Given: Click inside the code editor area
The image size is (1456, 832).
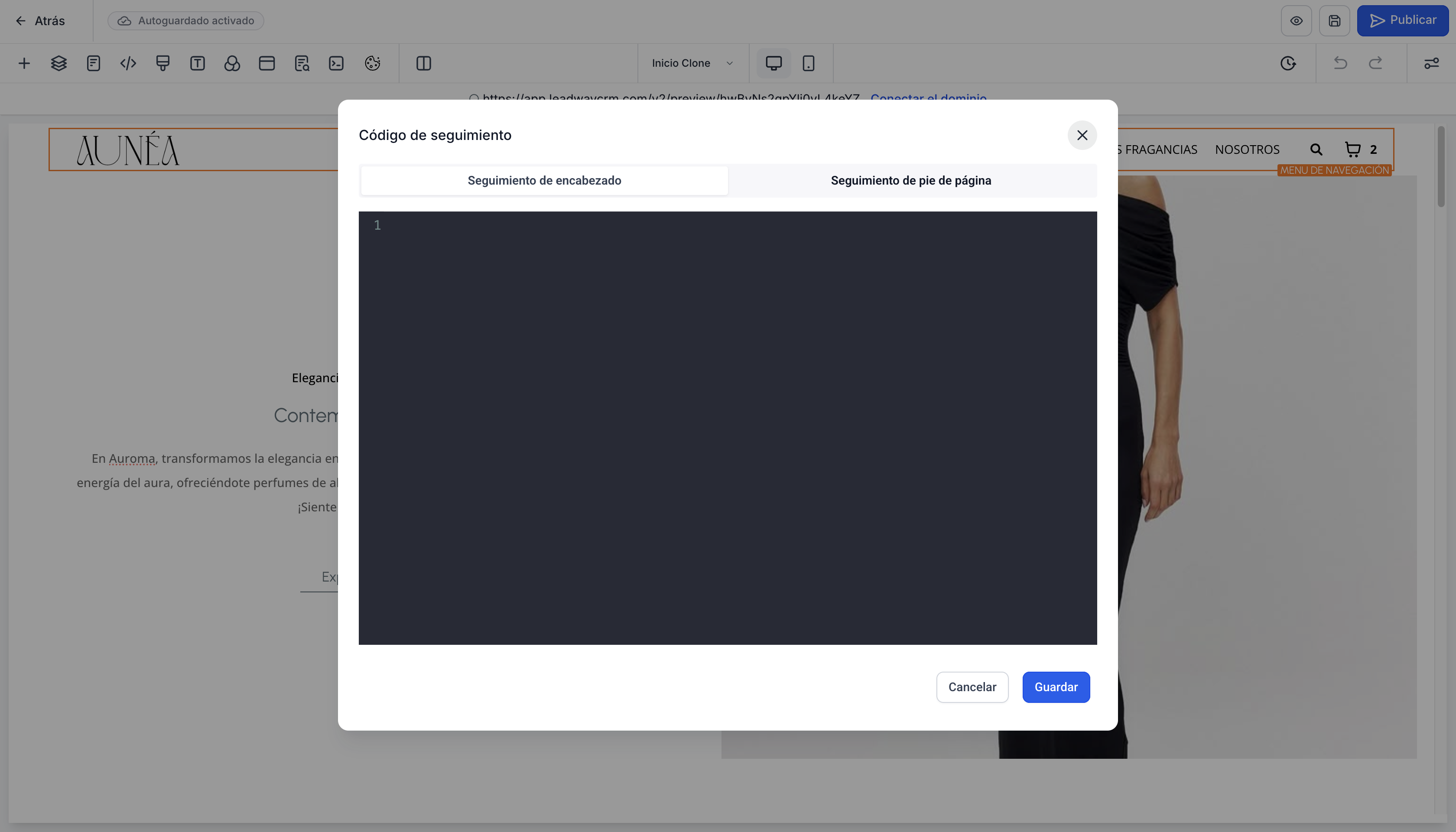Looking at the screenshot, I should 727,427.
